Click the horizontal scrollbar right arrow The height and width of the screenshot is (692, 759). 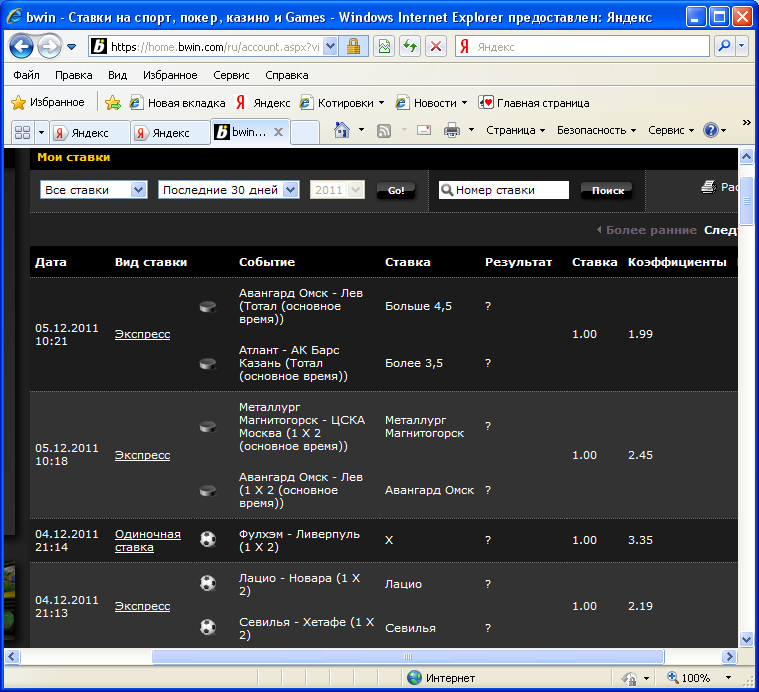click(729, 656)
